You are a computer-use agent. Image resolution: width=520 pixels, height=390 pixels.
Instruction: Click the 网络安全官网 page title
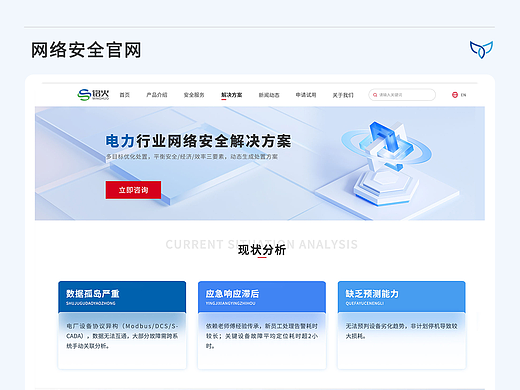point(86,50)
